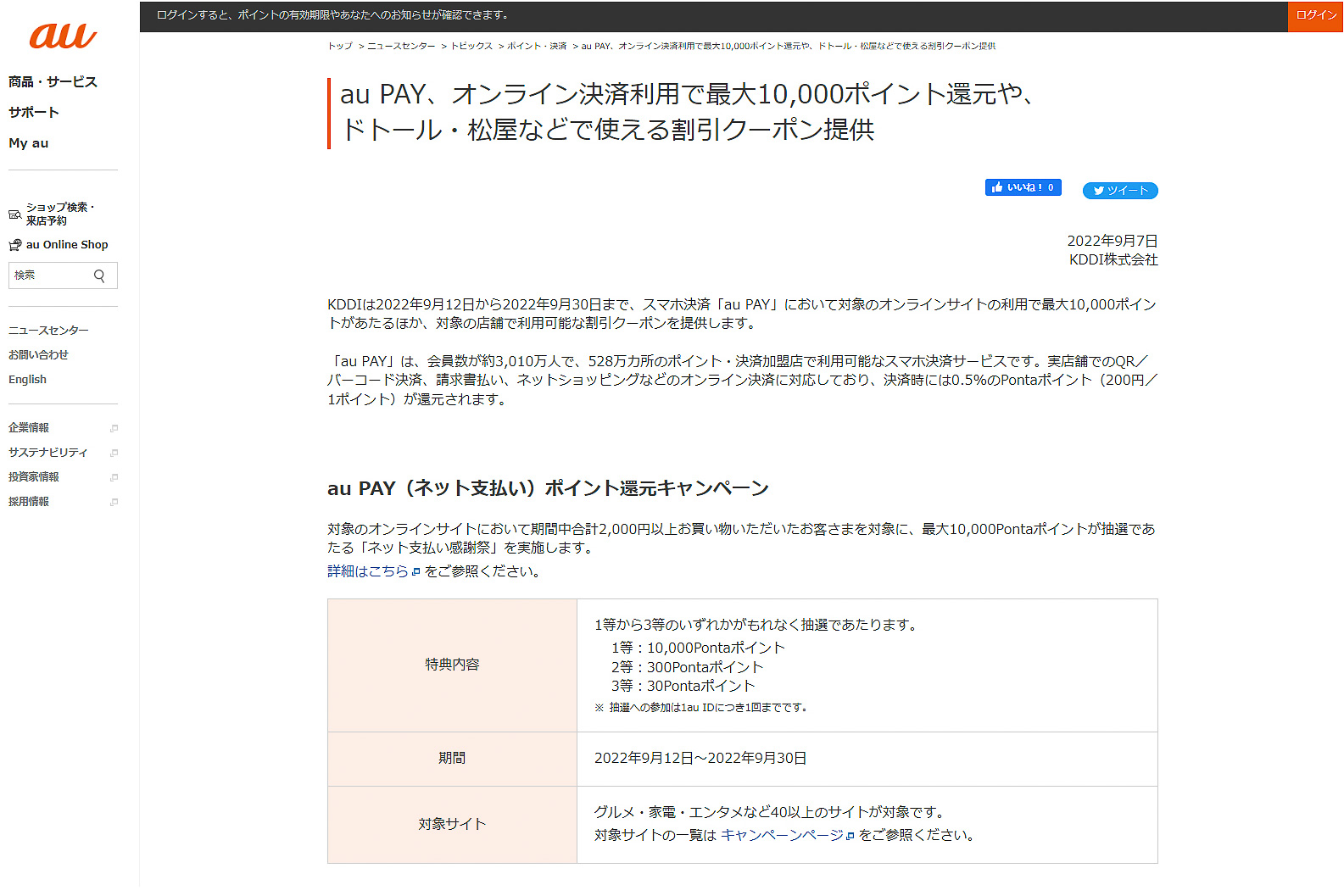
Task: Open the au Online Shop link
Action: [67, 244]
